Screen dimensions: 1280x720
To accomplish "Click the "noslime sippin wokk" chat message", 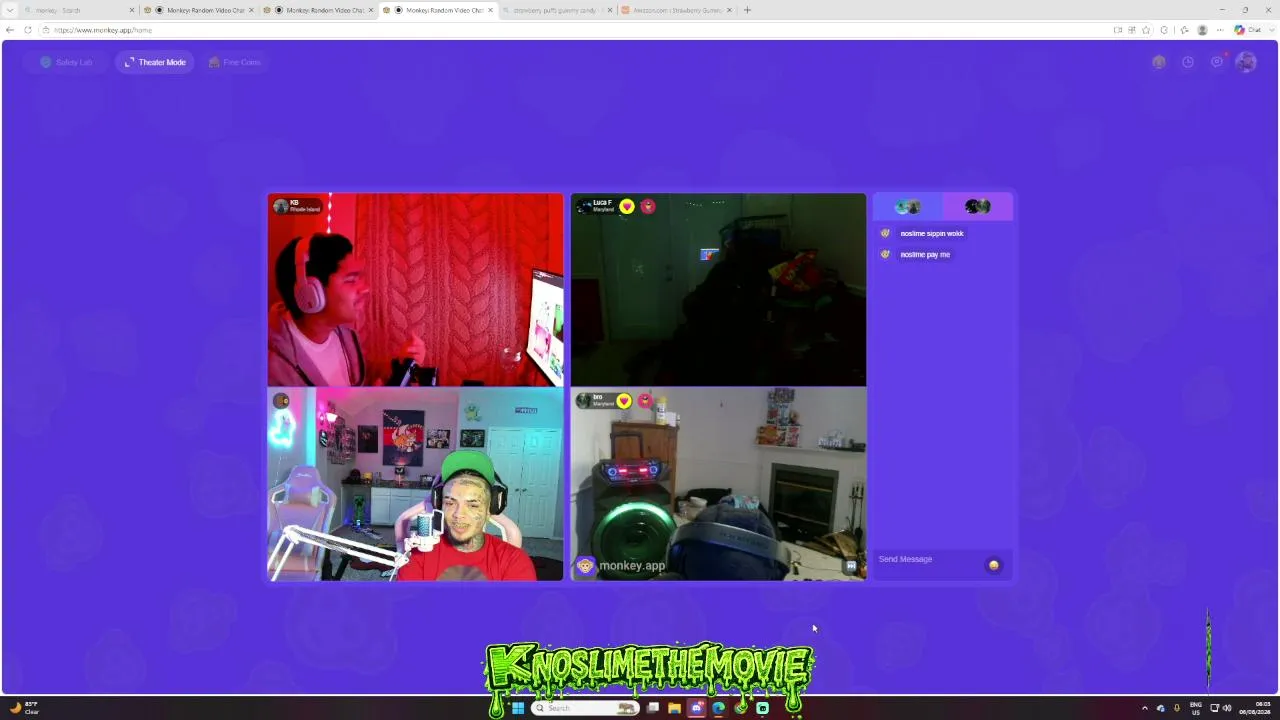I will coord(932,234).
